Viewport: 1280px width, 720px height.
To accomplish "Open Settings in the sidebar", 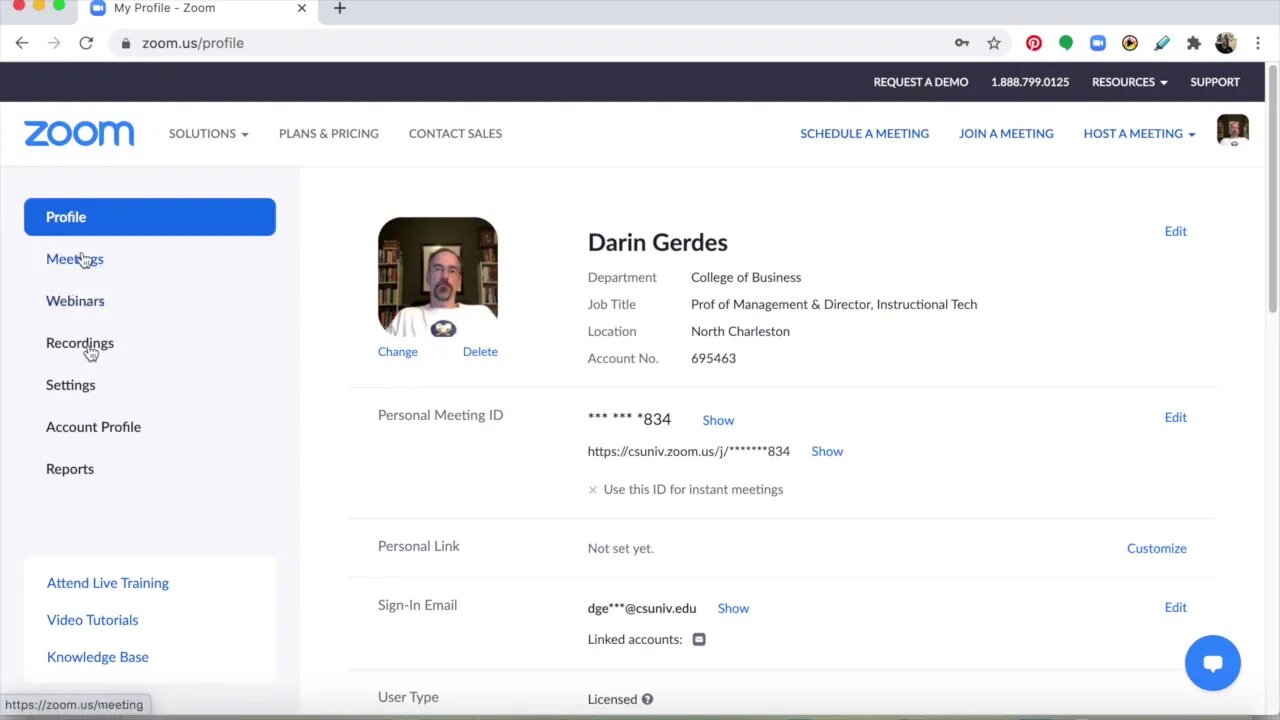I will [71, 385].
